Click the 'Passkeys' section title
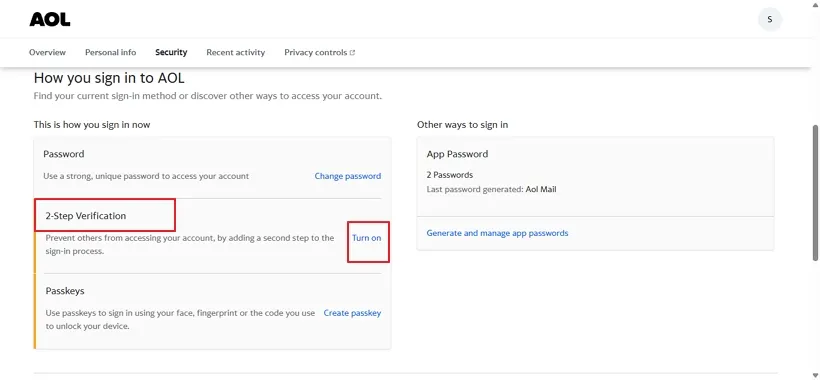Screen dimensions: 820x380 click(65, 291)
